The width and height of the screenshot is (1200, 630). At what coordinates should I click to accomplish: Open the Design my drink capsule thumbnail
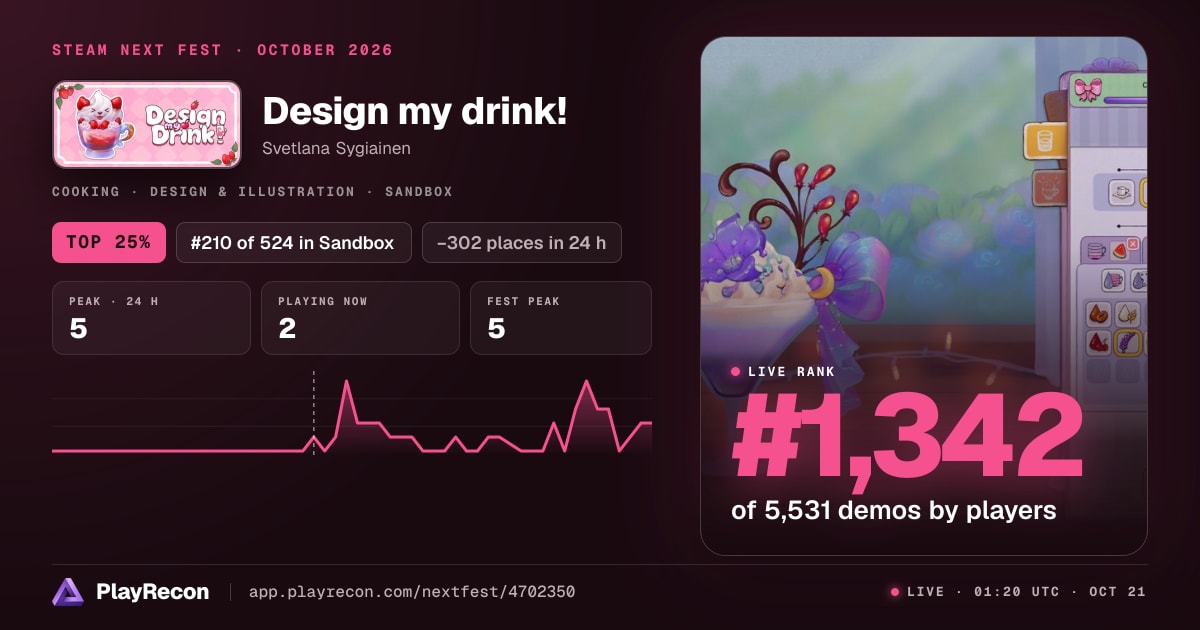(x=147, y=124)
